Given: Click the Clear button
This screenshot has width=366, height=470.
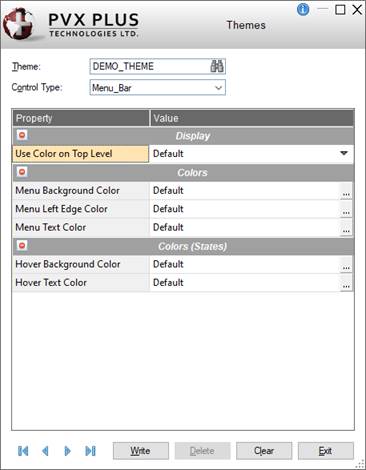Looking at the screenshot, I should [x=264, y=451].
